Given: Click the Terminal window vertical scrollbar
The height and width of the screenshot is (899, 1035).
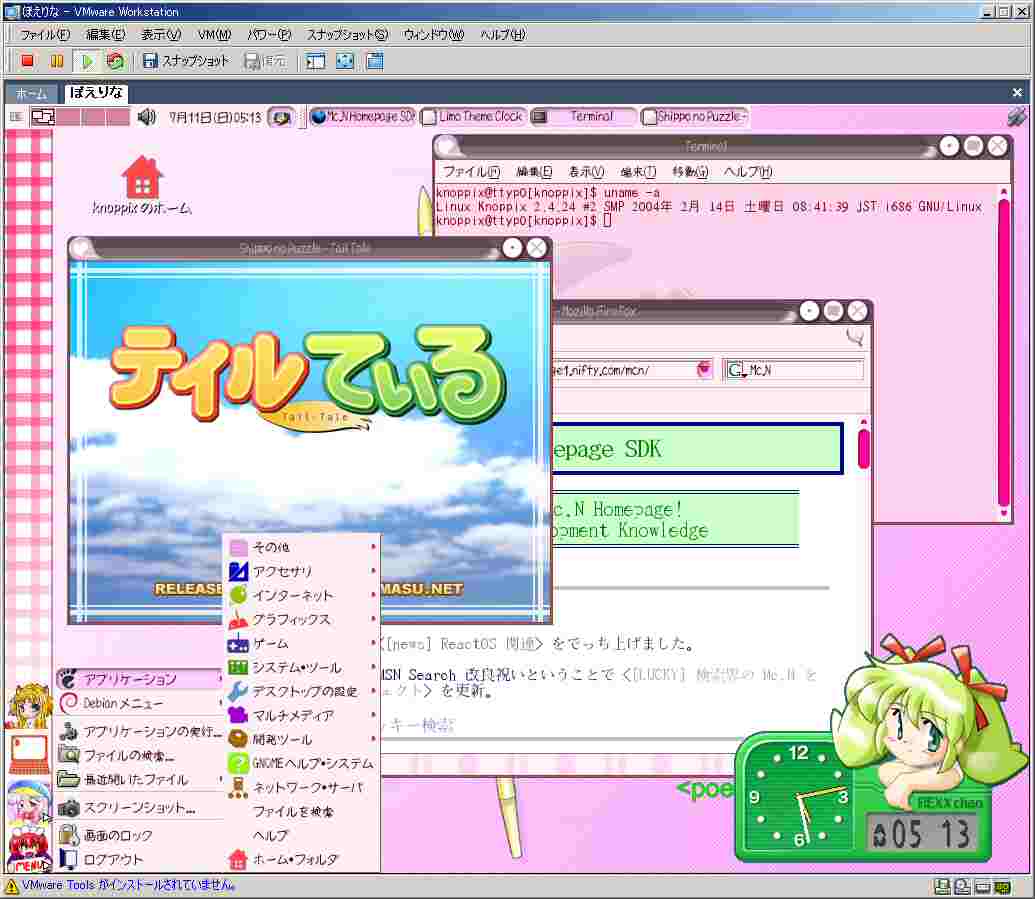Looking at the screenshot, I should click(x=1005, y=350).
